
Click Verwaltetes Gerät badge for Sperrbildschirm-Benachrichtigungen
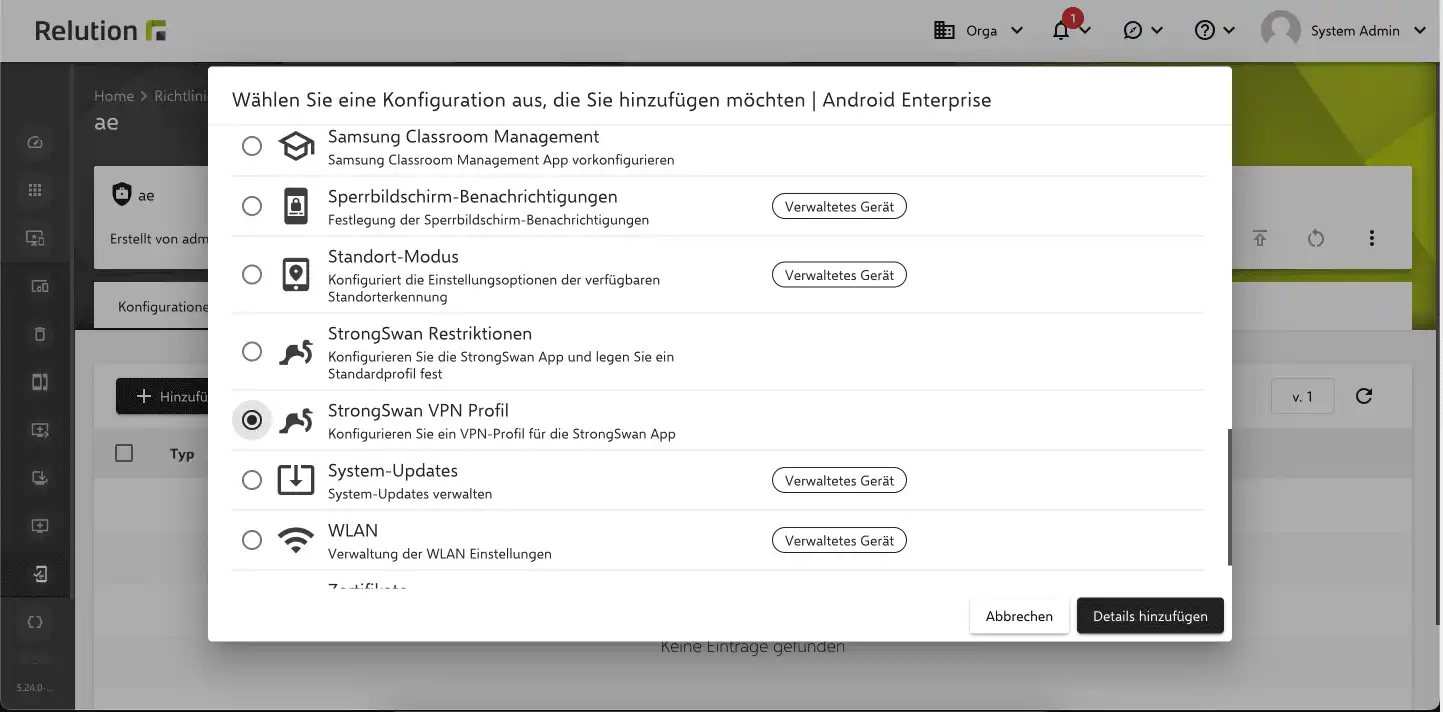[839, 207]
